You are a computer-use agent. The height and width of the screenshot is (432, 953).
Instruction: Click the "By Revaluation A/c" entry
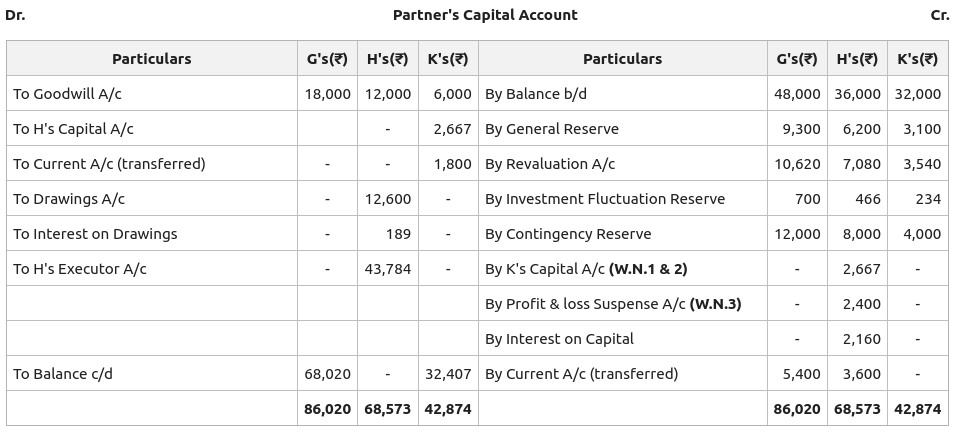[x=550, y=164]
